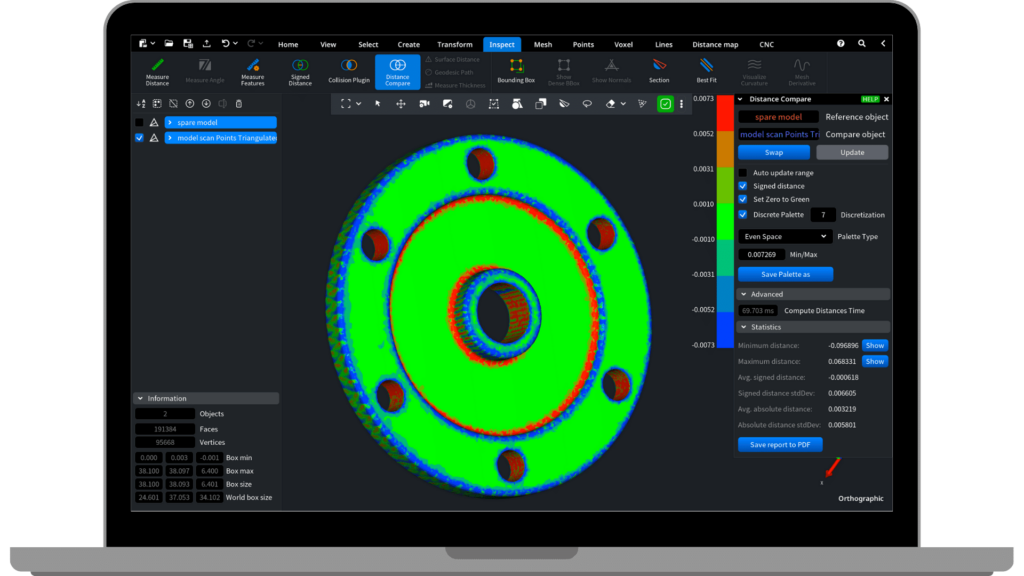The width and height of the screenshot is (1024, 576).
Task: Collapse the Statistics section
Action: [742, 327]
